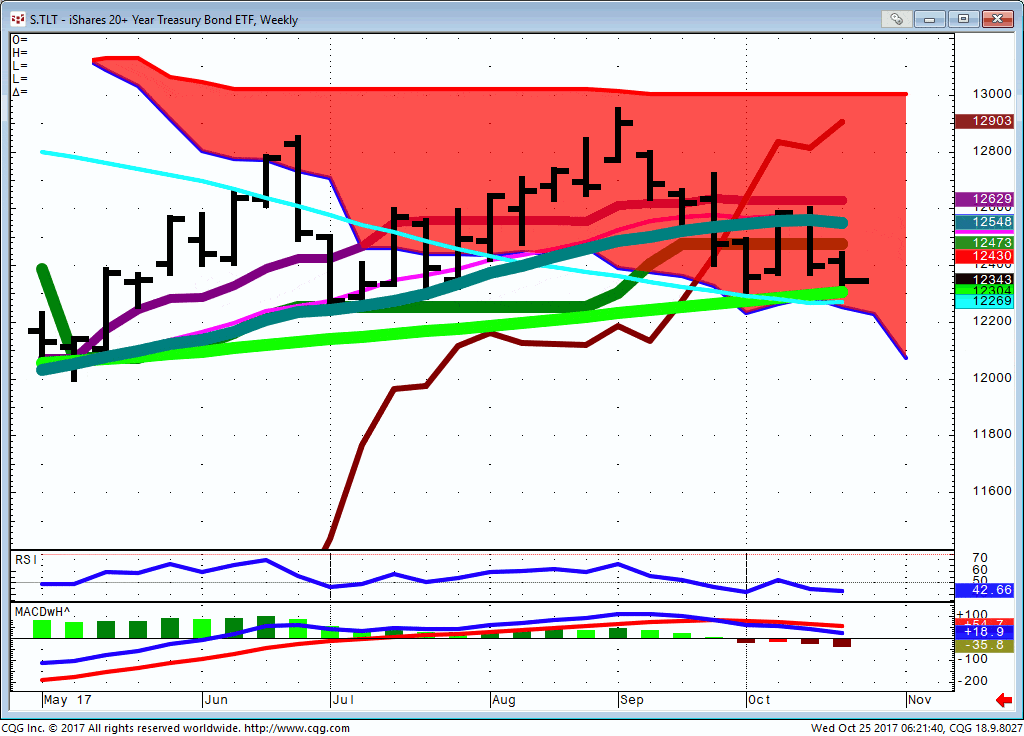Viewport: 1024px width, 736px height.
Task: Click the 13000 price axis label
Action: (992, 94)
